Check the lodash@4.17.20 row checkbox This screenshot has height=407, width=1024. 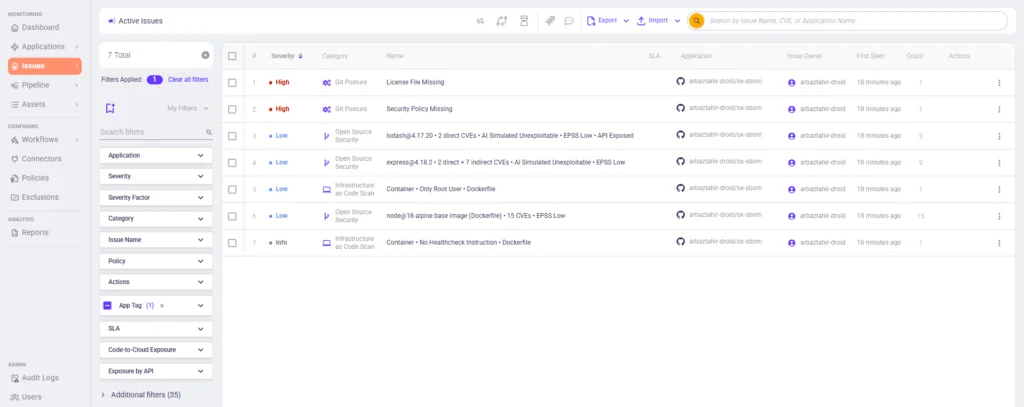coord(232,136)
